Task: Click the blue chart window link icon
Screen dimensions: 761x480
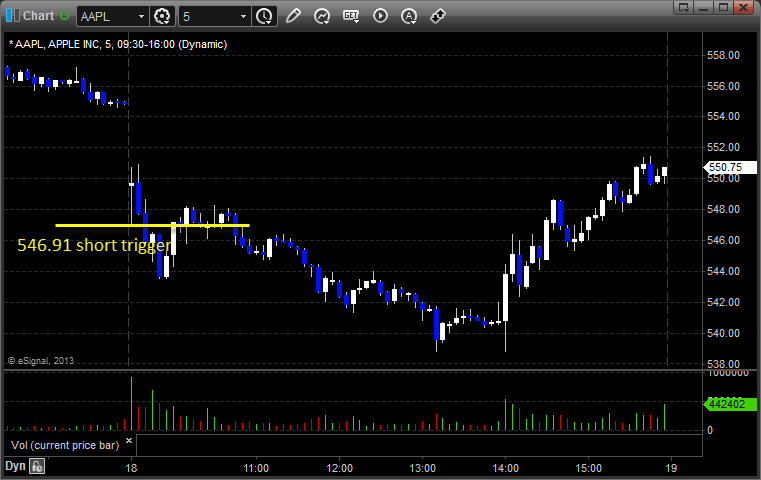Action: point(13,16)
